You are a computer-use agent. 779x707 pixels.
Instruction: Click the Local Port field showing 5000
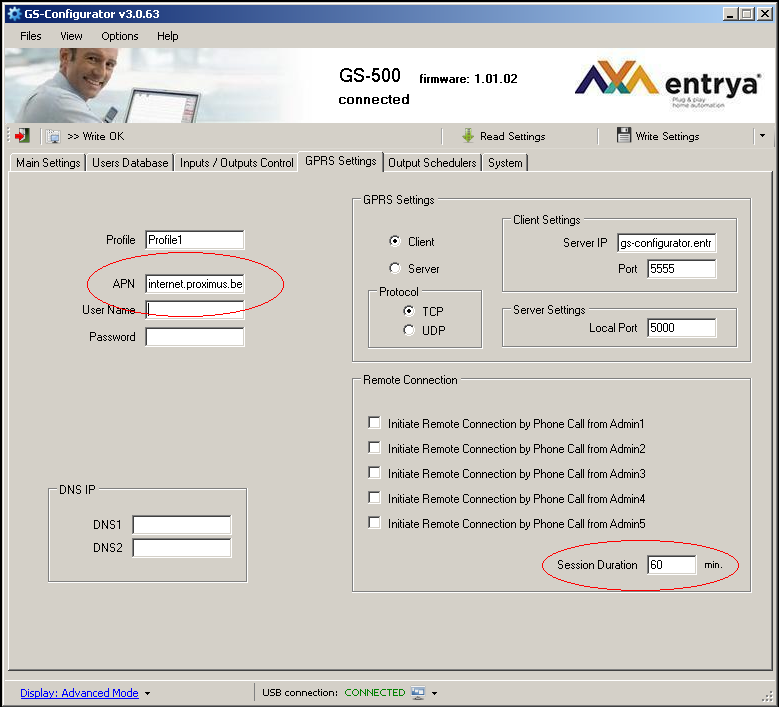(x=682, y=328)
